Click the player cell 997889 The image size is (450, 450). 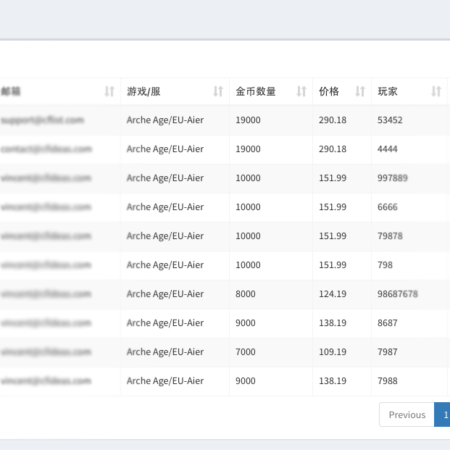[393, 178]
